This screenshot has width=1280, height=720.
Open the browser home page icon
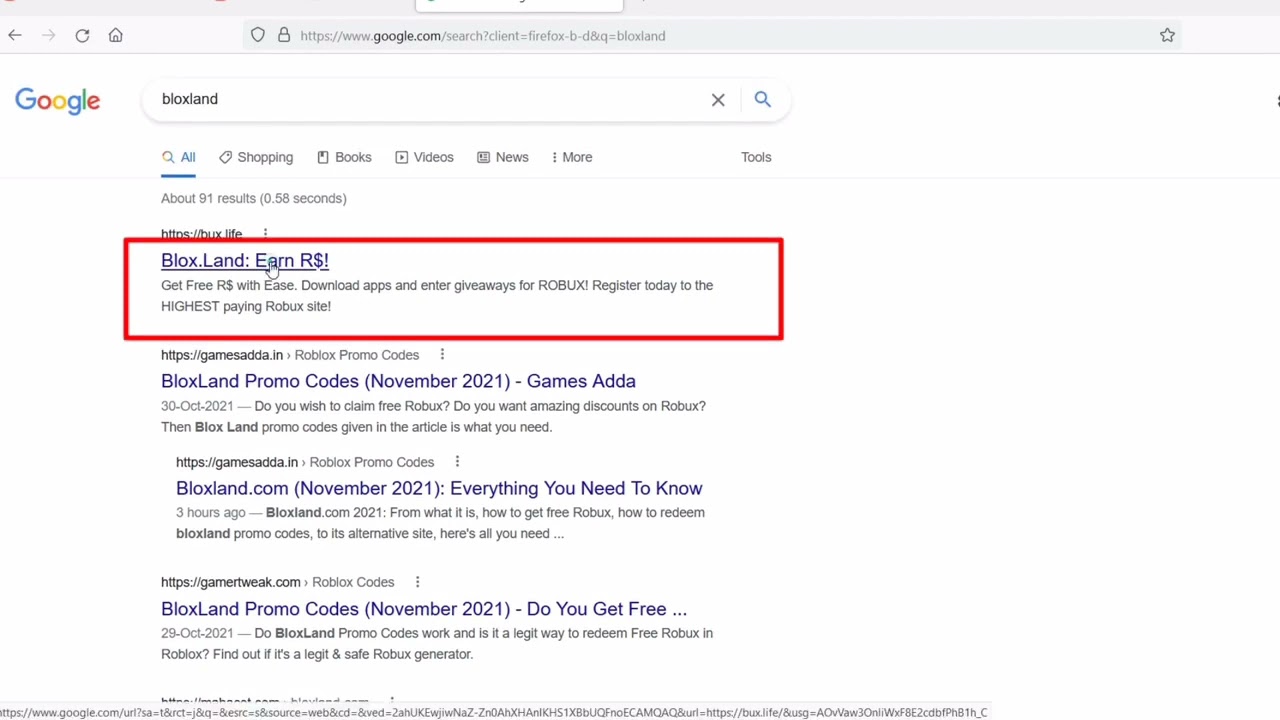coord(116,36)
